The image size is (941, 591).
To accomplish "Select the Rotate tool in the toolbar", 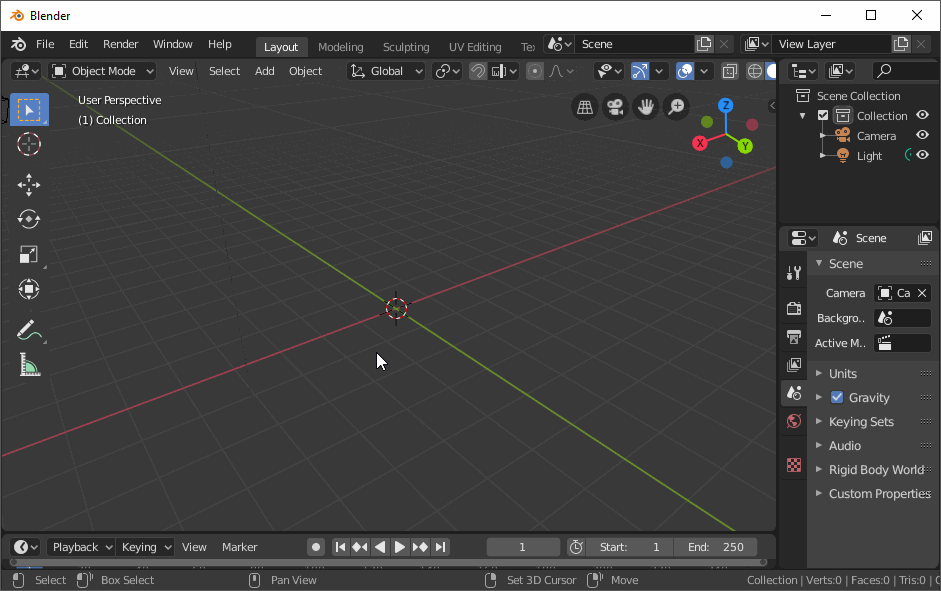I will (29, 219).
